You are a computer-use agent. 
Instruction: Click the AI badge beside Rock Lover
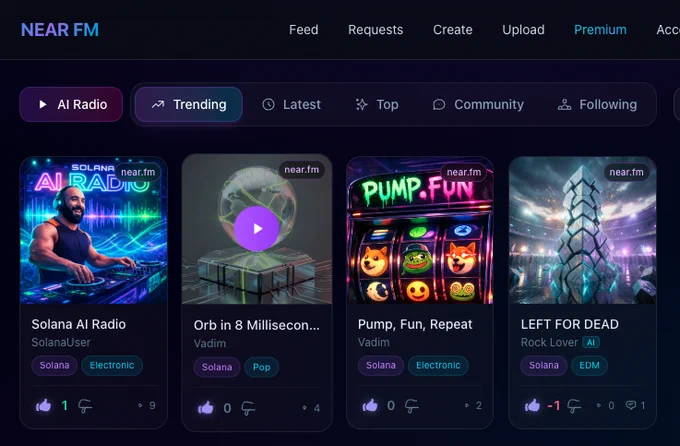591,343
